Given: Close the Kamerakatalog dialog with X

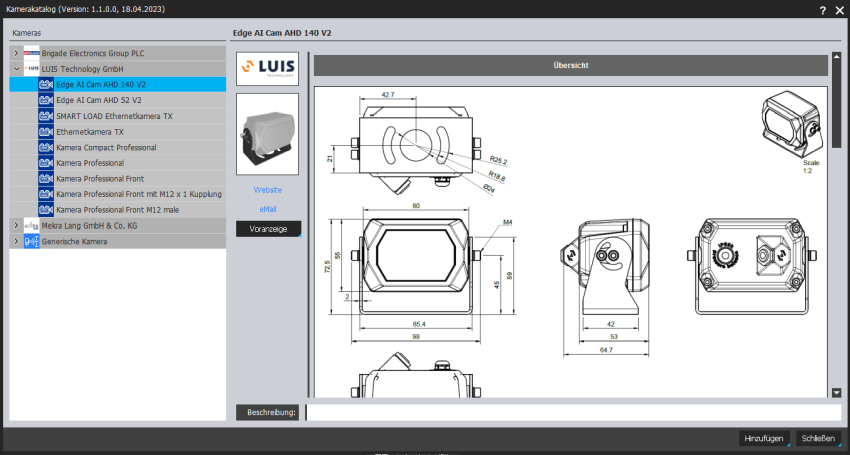Looking at the screenshot, I should pyautogui.click(x=840, y=10).
